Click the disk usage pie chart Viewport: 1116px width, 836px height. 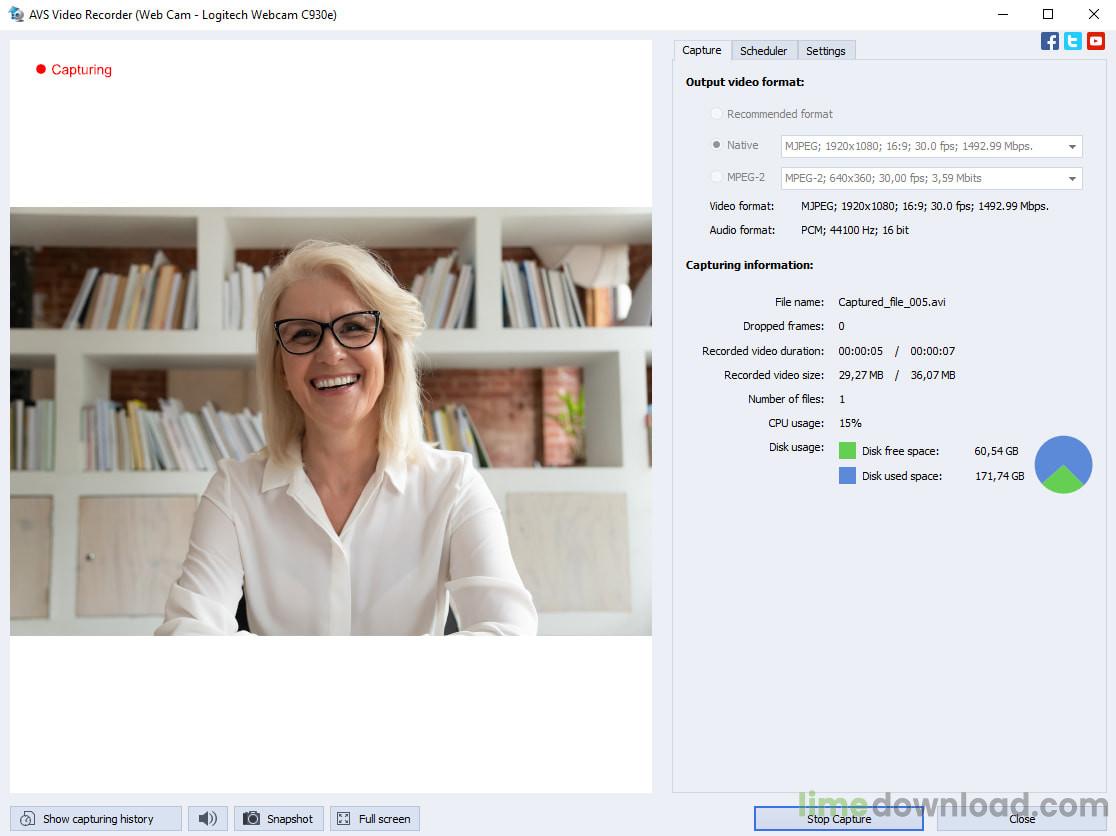point(1063,465)
